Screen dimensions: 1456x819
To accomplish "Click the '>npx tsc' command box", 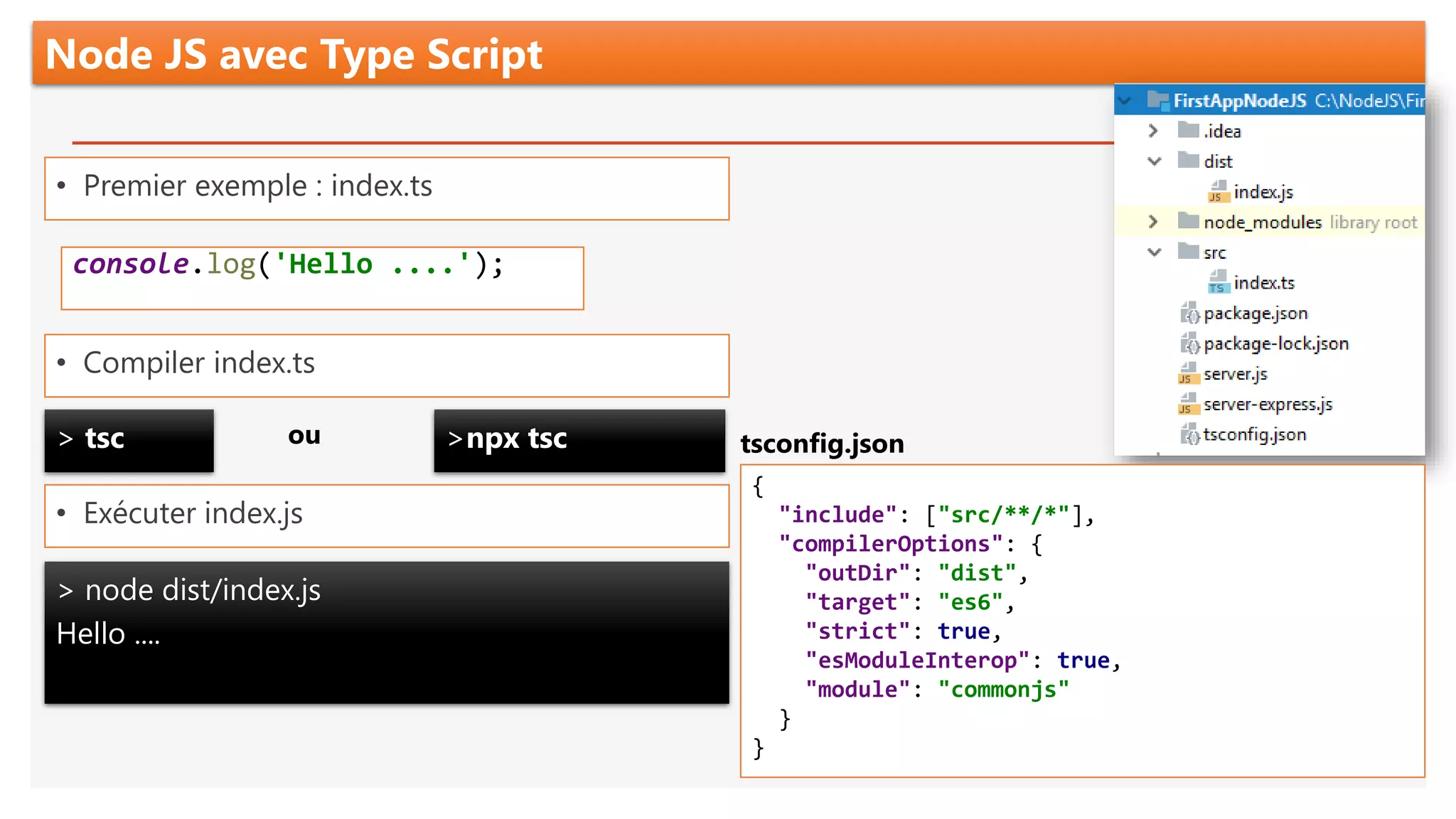I will coord(579,440).
